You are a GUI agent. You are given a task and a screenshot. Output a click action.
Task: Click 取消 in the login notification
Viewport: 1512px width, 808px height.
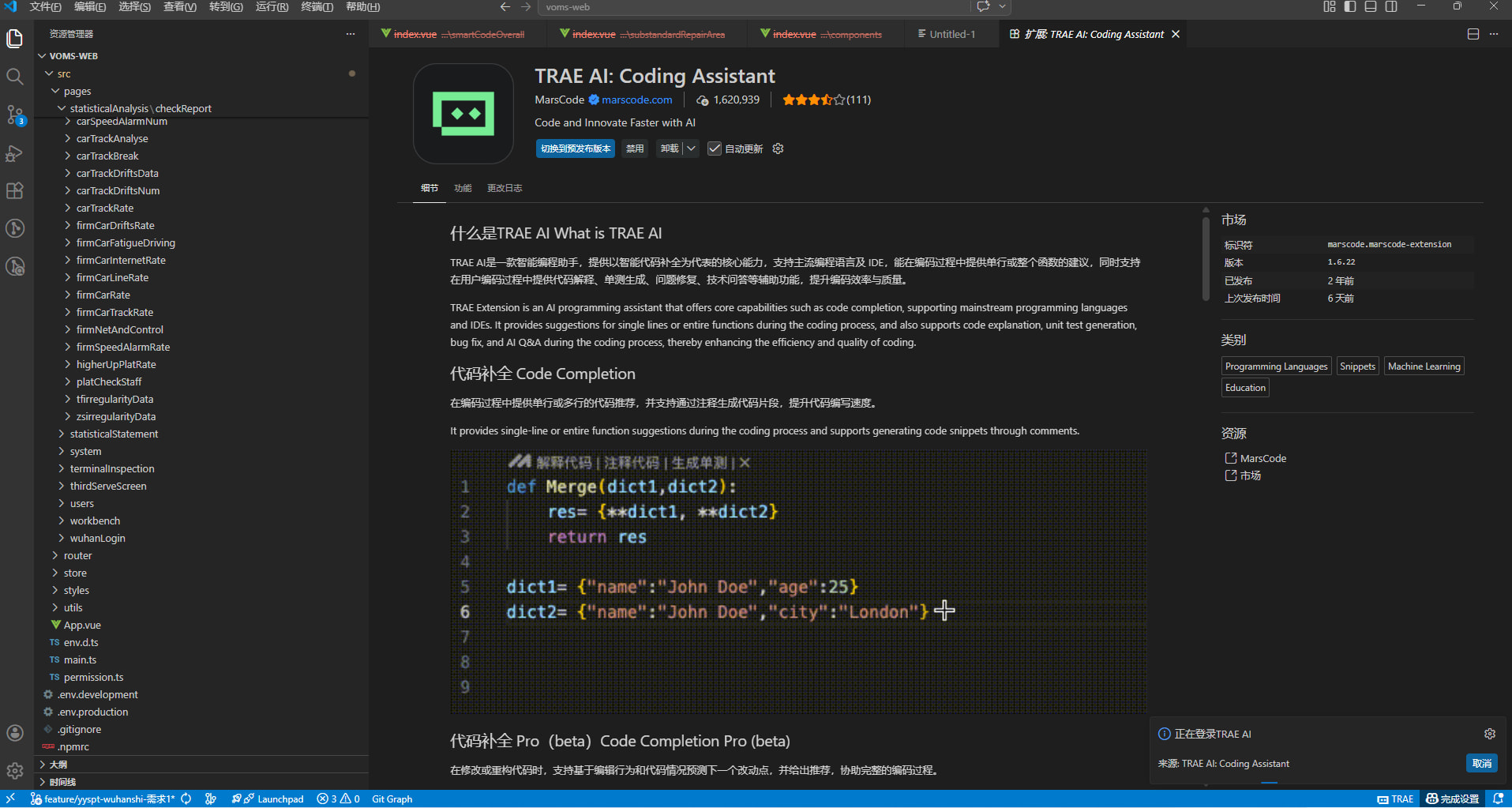pyautogui.click(x=1482, y=763)
